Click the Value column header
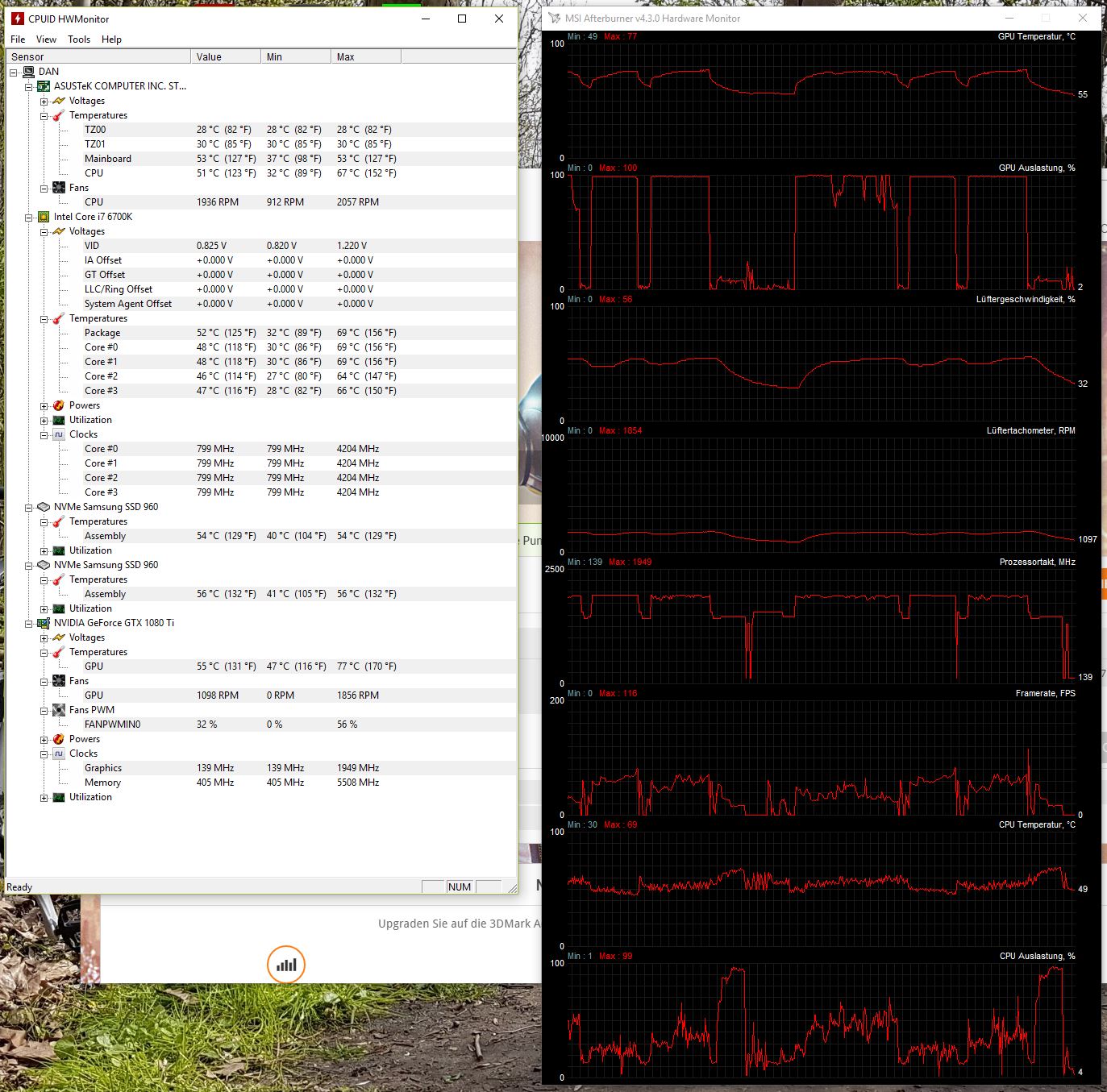Image resolution: width=1107 pixels, height=1092 pixels. pos(227,56)
